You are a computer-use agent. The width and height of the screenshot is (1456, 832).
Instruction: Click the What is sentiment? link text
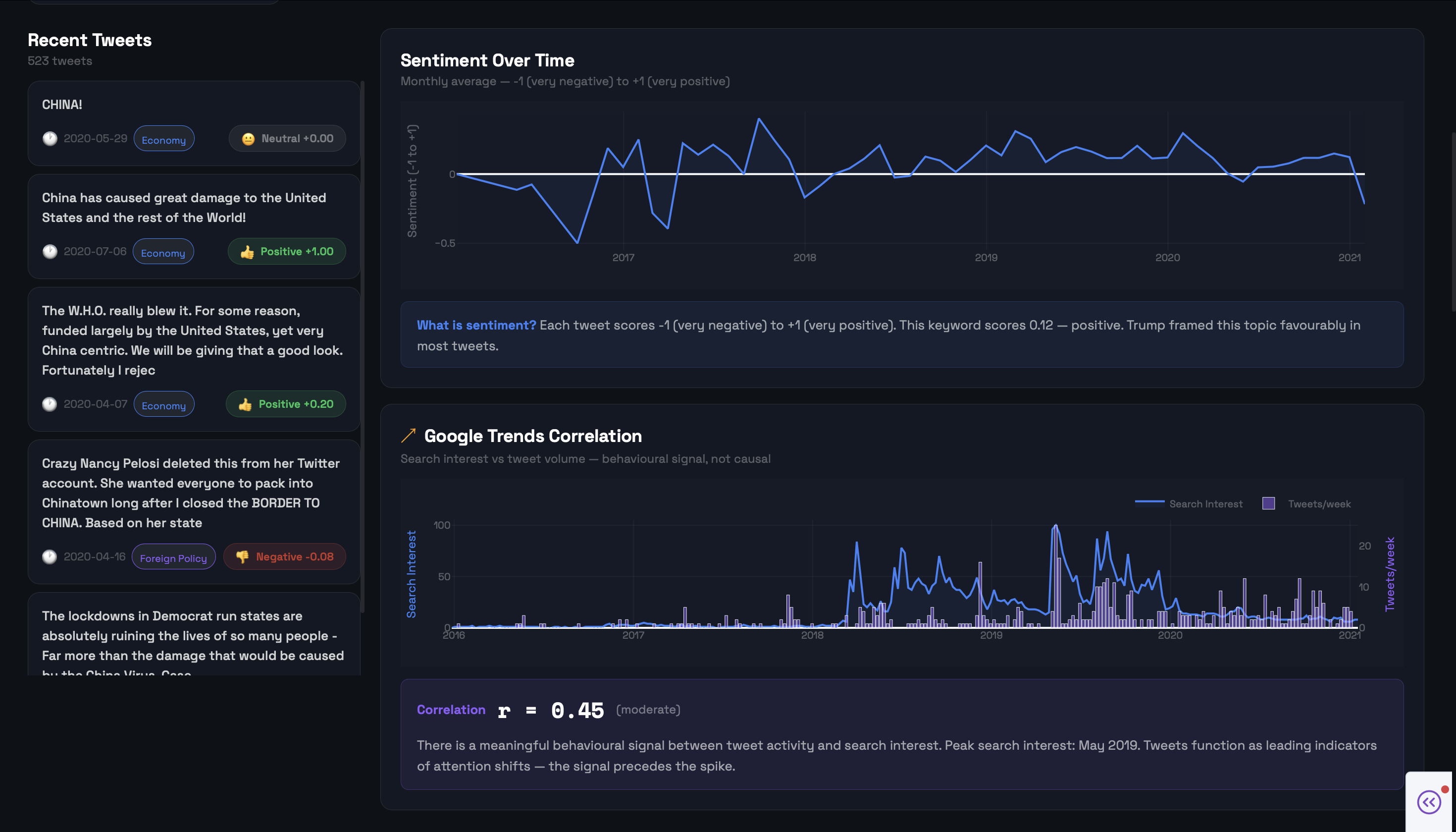tap(476, 325)
